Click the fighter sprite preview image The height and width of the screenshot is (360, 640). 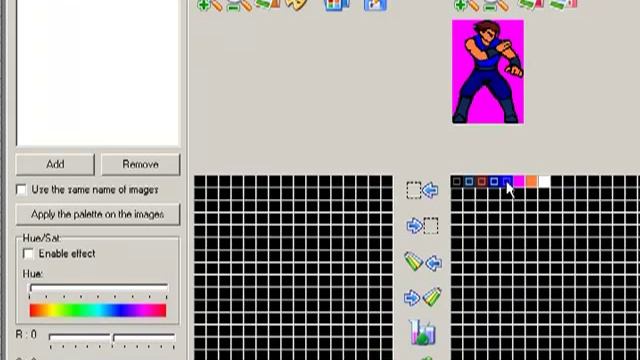tap(488, 71)
